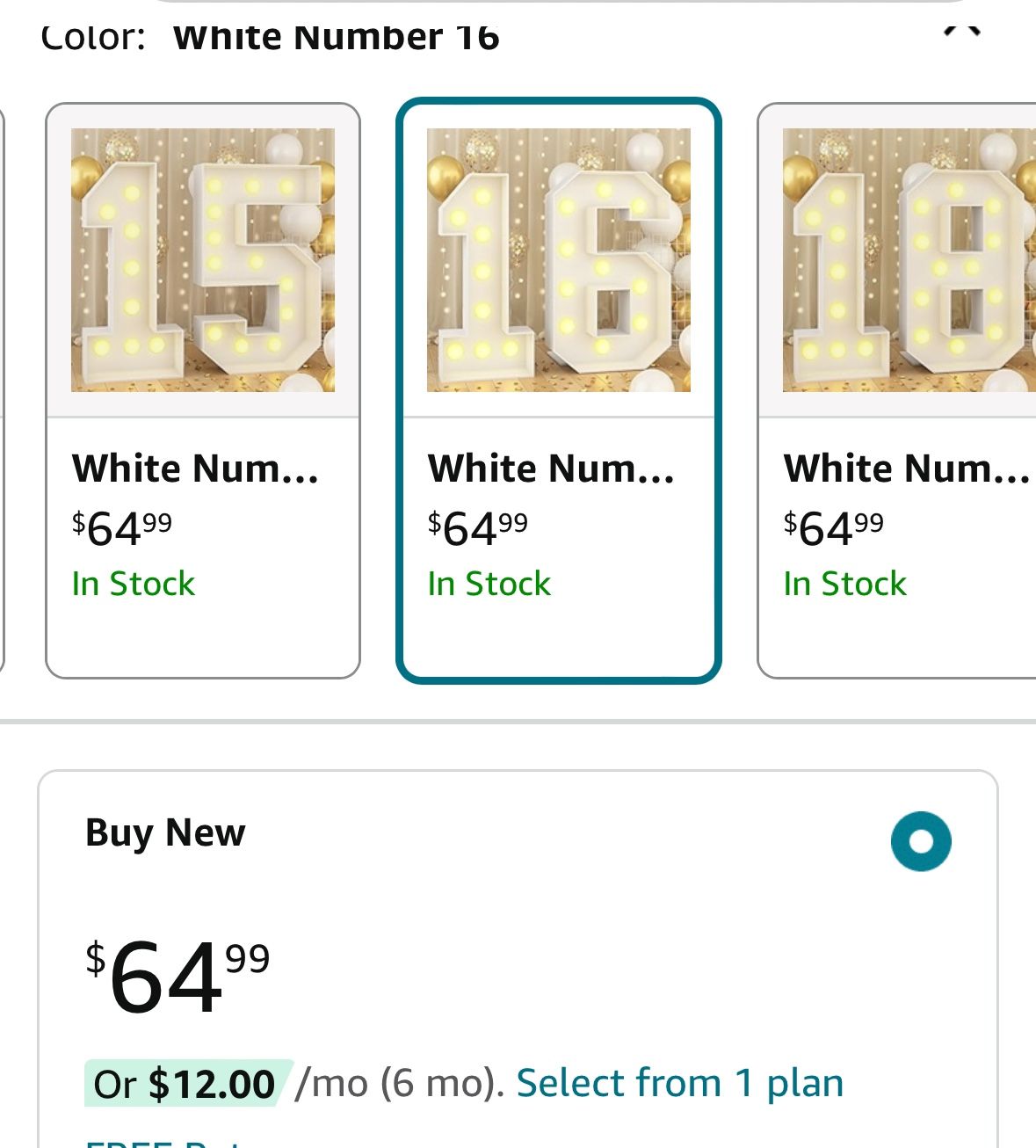Image resolution: width=1036 pixels, height=1148 pixels.
Task: Click the $64.99 price in the 15 card
Action: pos(122,527)
